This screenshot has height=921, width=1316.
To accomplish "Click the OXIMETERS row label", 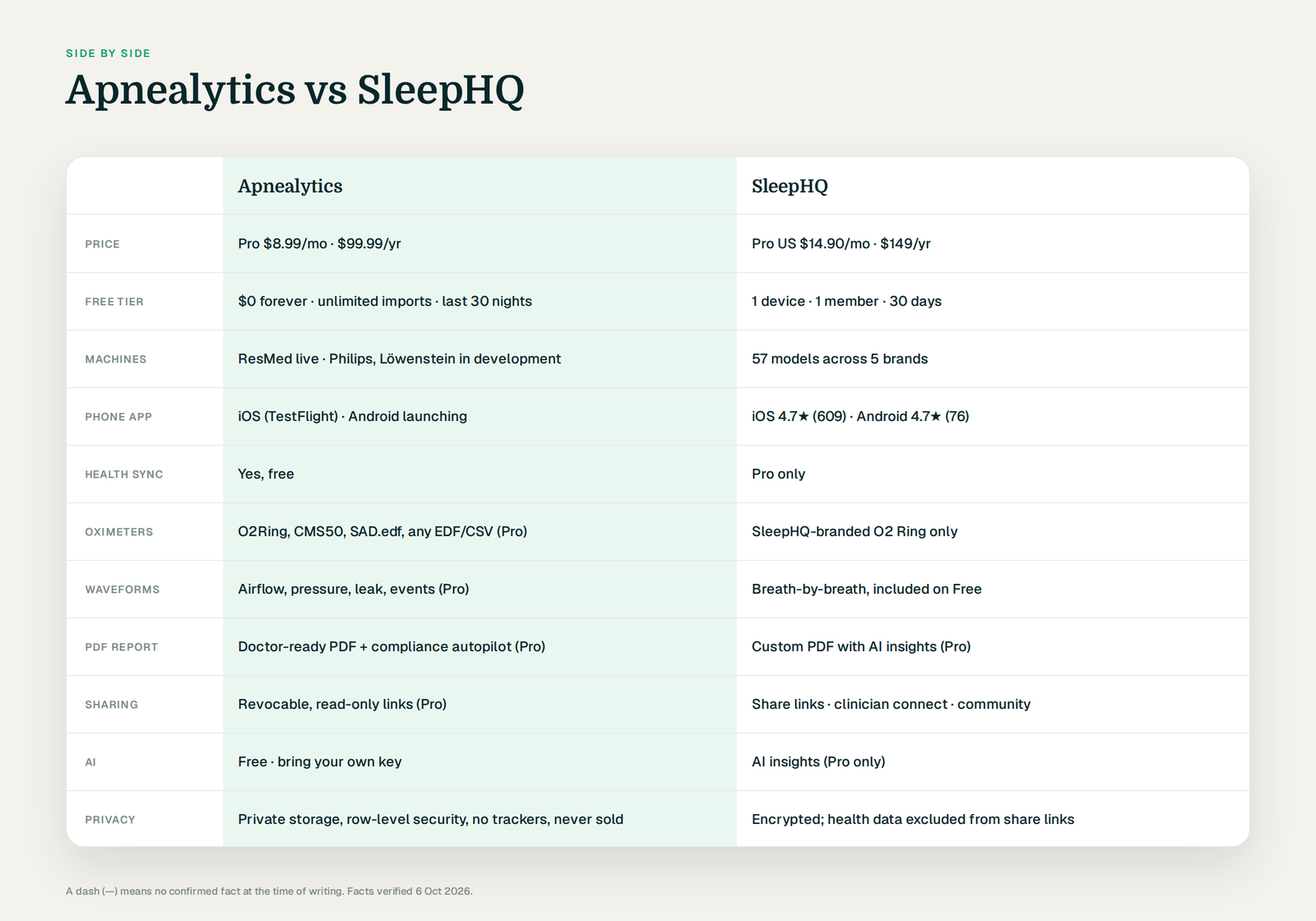I will click(x=119, y=532).
